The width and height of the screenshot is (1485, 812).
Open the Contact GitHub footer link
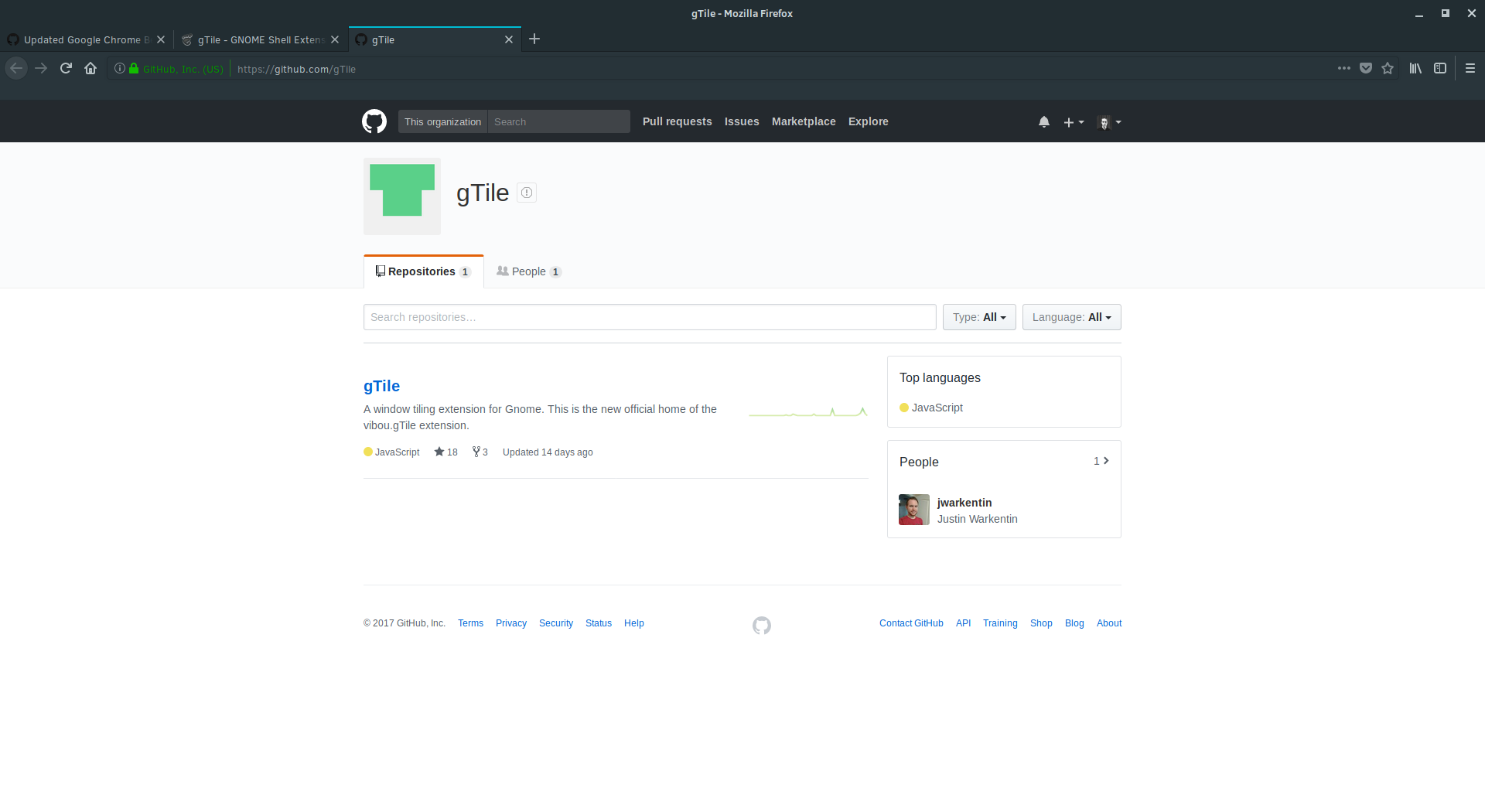911,623
